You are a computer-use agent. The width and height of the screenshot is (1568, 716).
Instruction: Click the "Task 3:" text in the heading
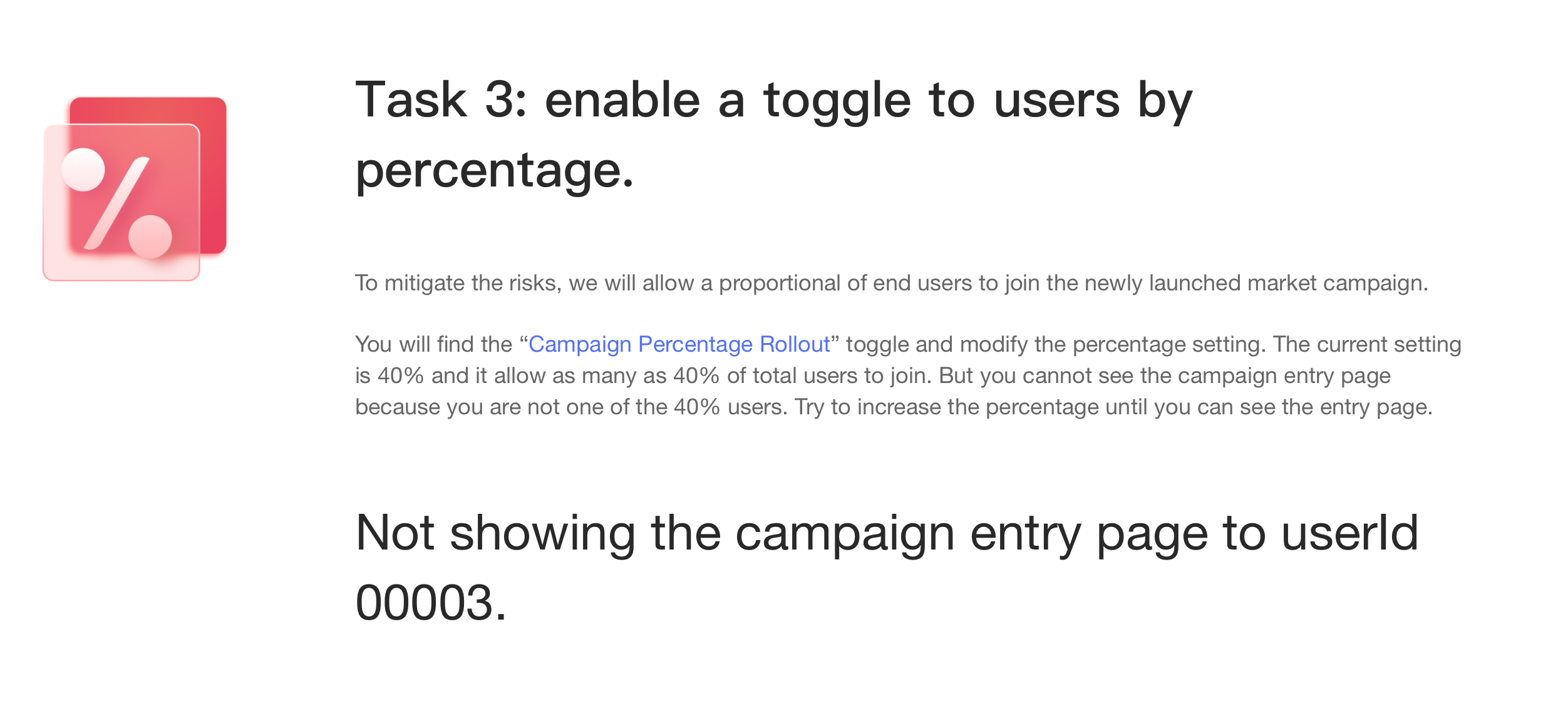point(441,100)
